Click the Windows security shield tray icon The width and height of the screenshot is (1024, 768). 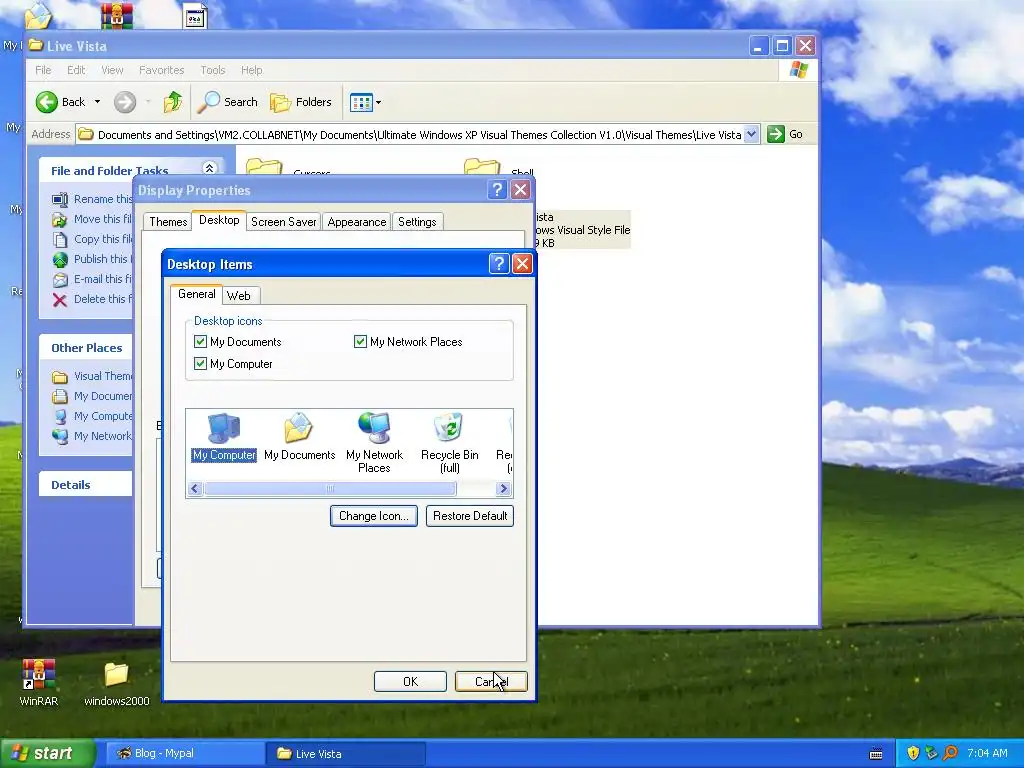913,753
